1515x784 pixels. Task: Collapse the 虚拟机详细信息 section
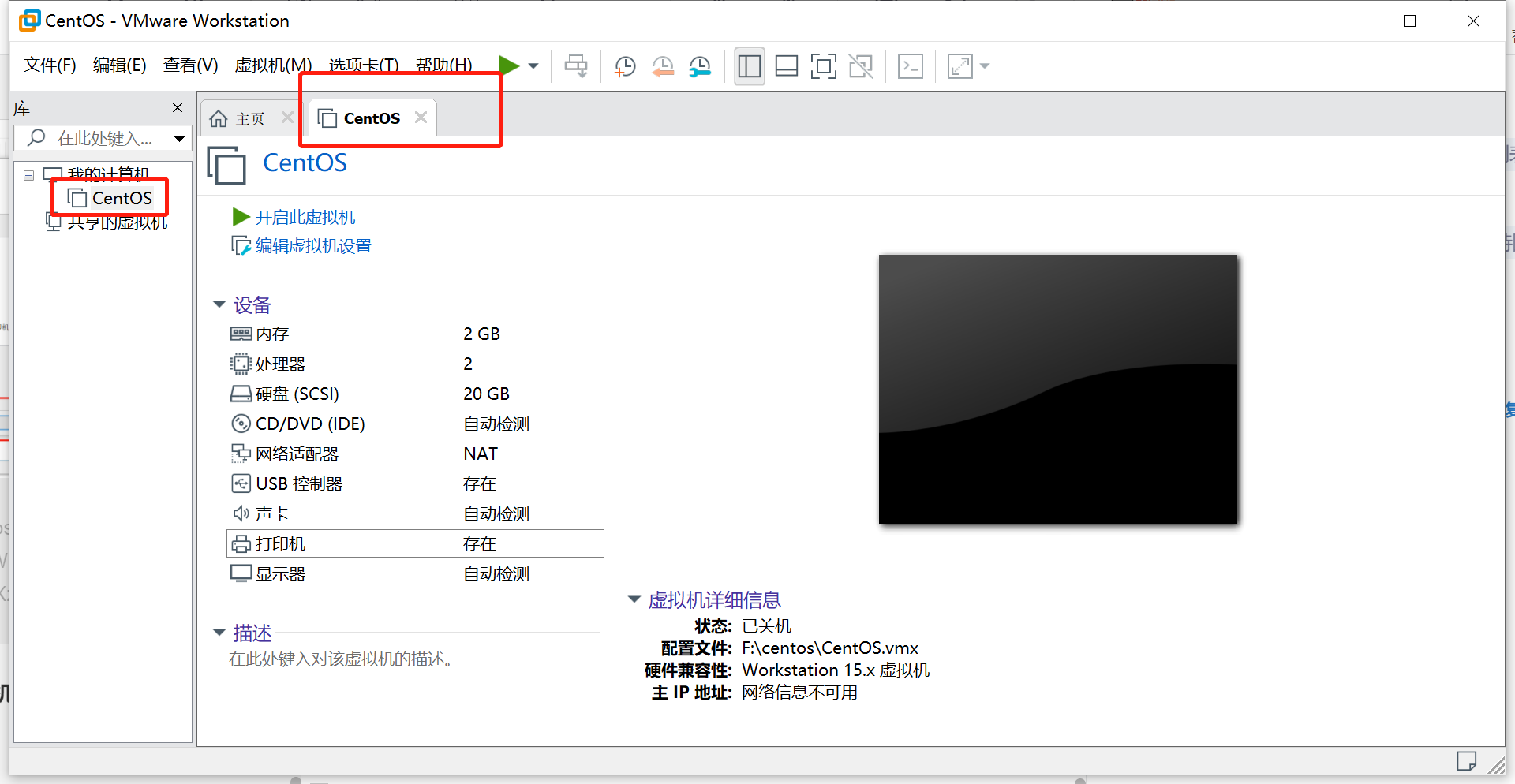[635, 599]
